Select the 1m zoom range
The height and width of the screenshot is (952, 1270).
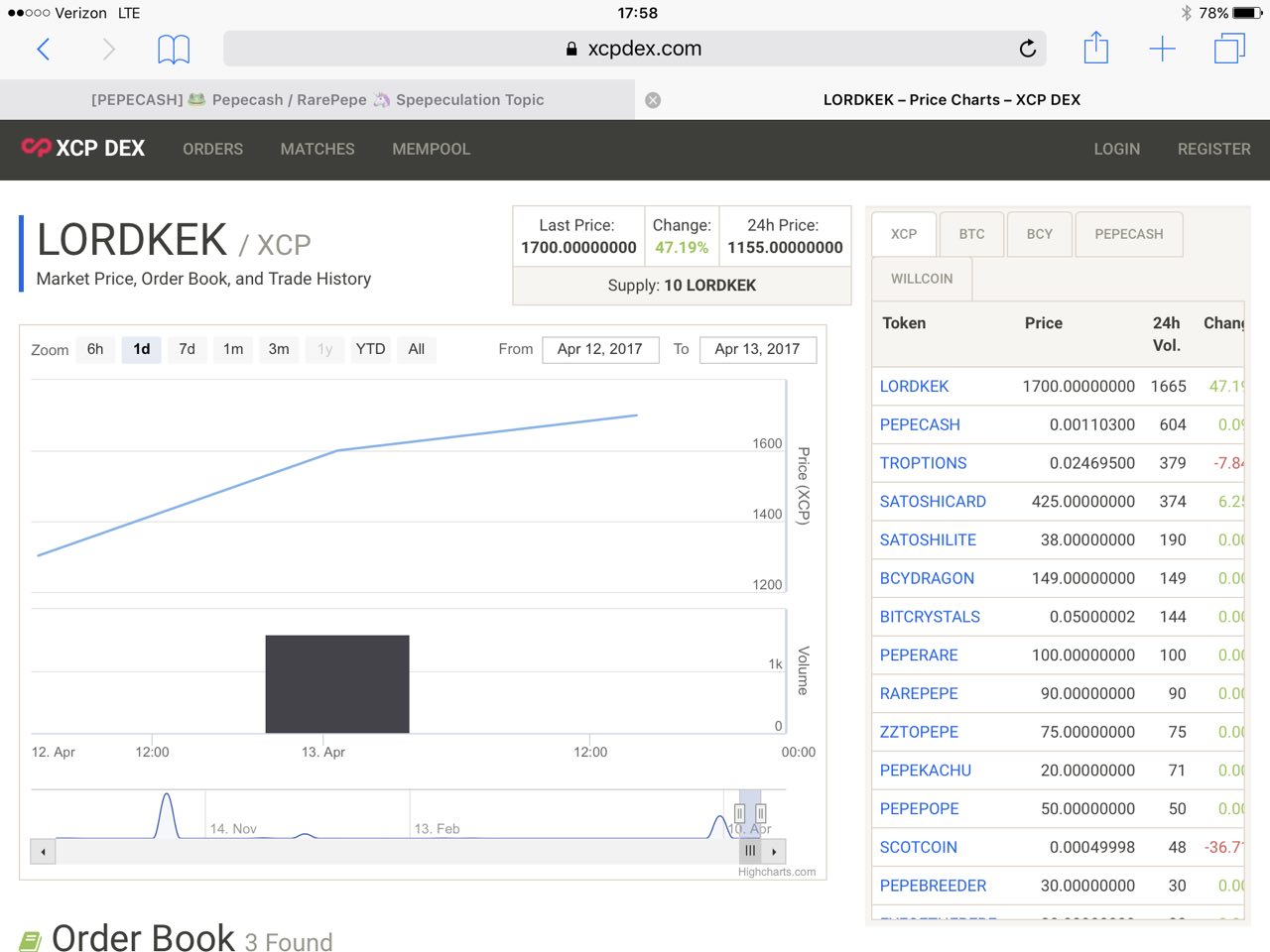point(233,349)
